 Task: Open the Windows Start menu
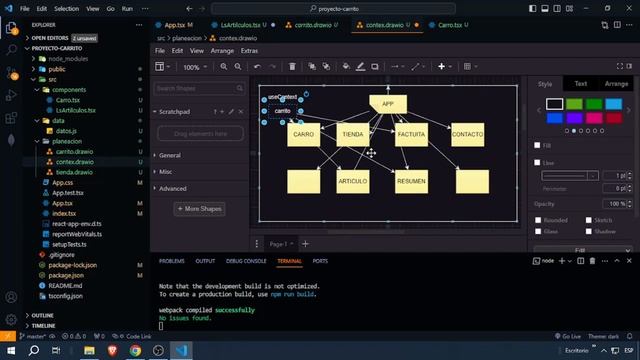pyautogui.click(x=11, y=350)
